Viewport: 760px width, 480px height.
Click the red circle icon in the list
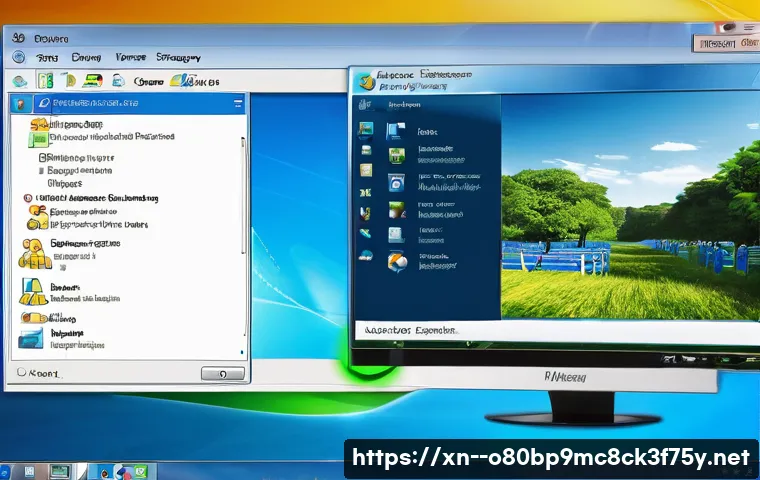pyautogui.click(x=28, y=198)
